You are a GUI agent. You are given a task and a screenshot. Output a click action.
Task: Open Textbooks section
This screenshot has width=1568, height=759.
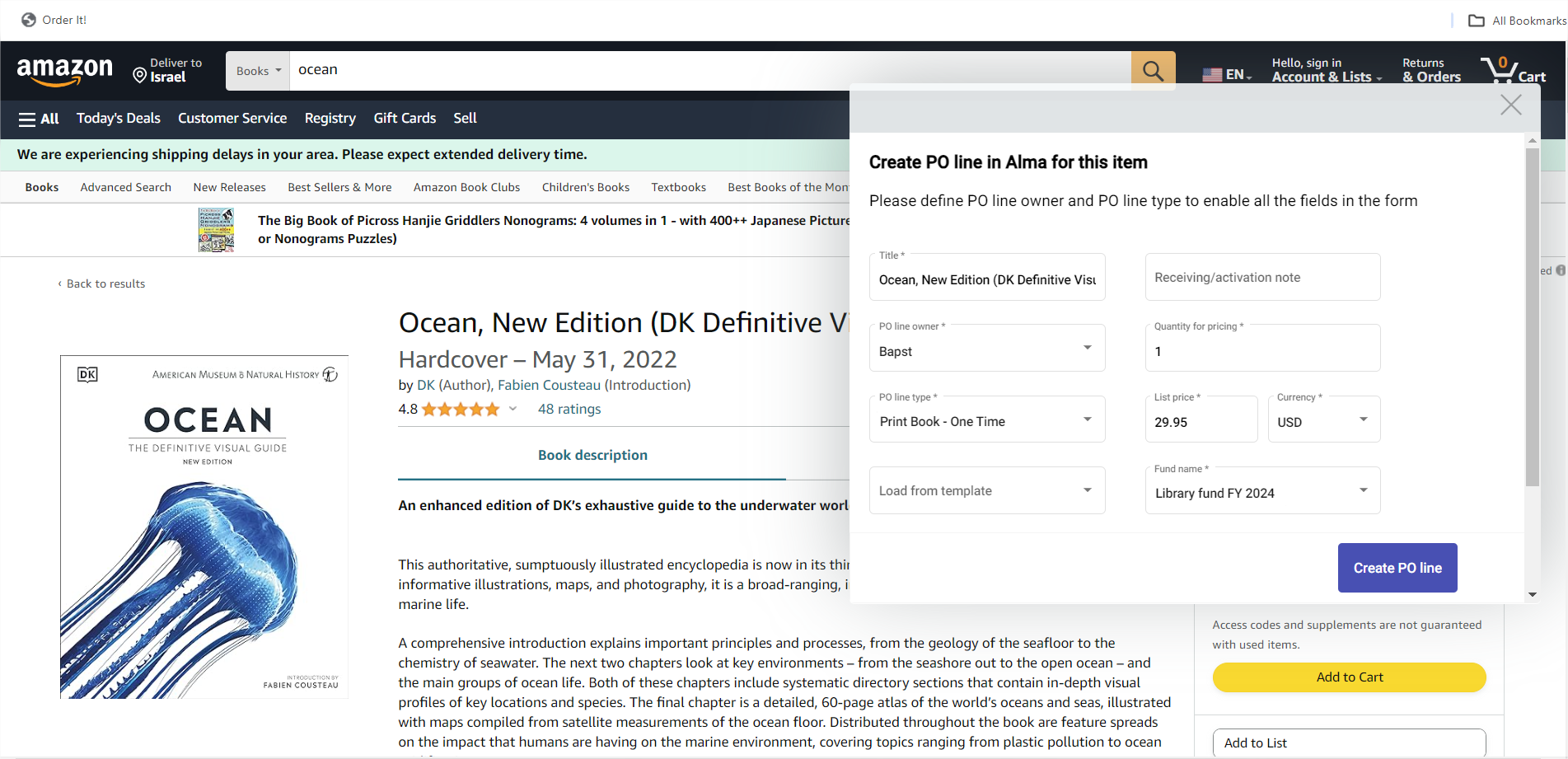pos(679,188)
